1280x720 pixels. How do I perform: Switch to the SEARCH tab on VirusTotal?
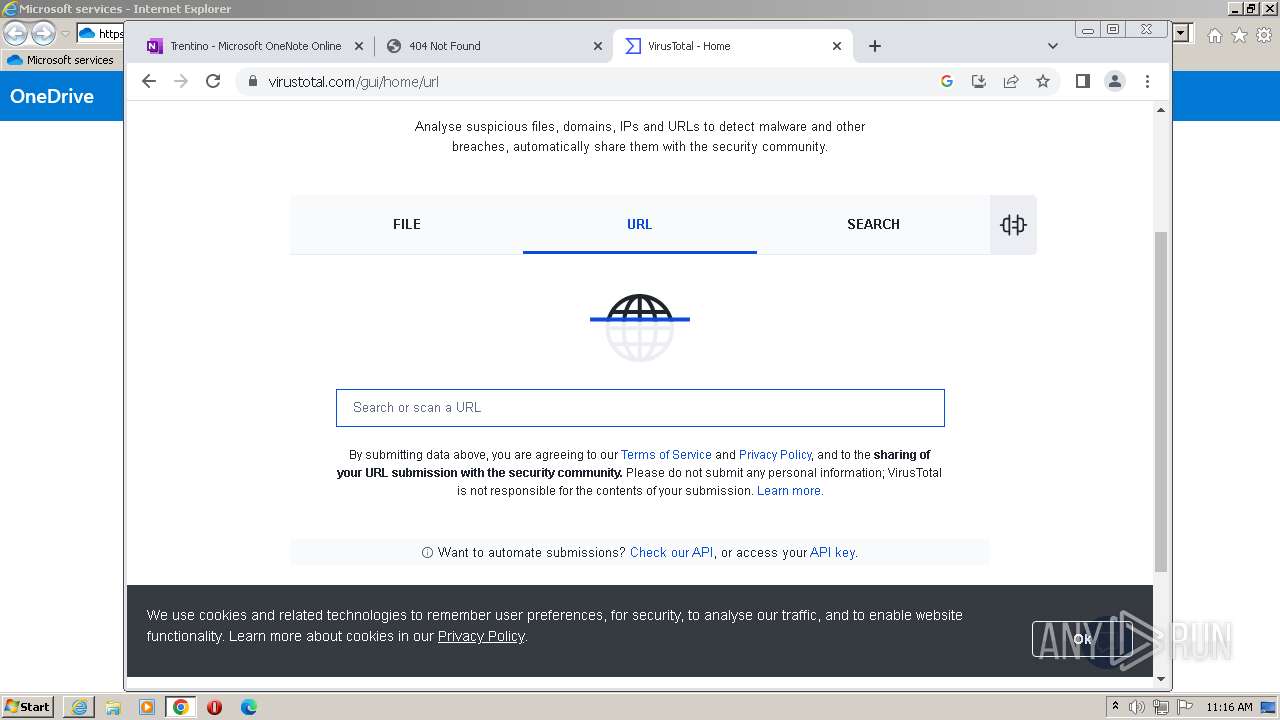(x=873, y=224)
